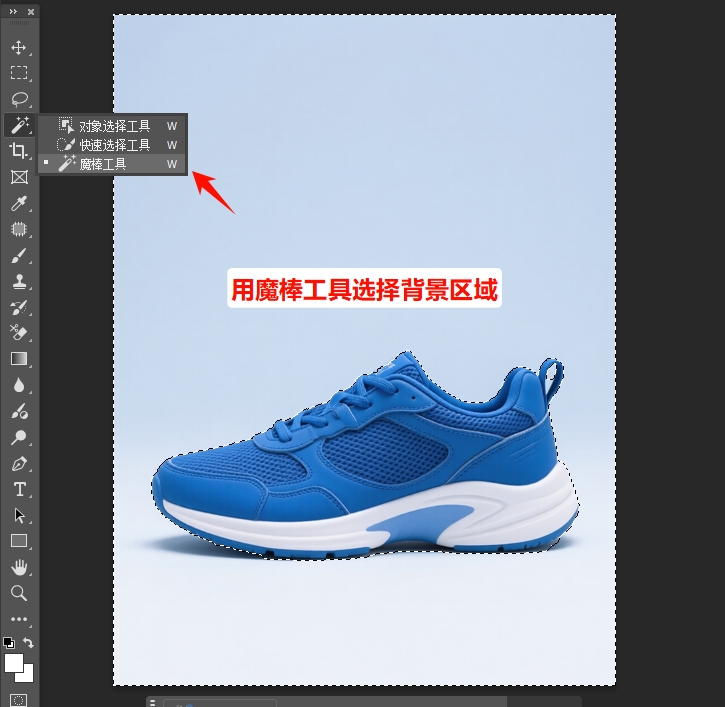This screenshot has width=725, height=707.
Task: Select the Path Selection arrow tool
Action: tap(19, 515)
